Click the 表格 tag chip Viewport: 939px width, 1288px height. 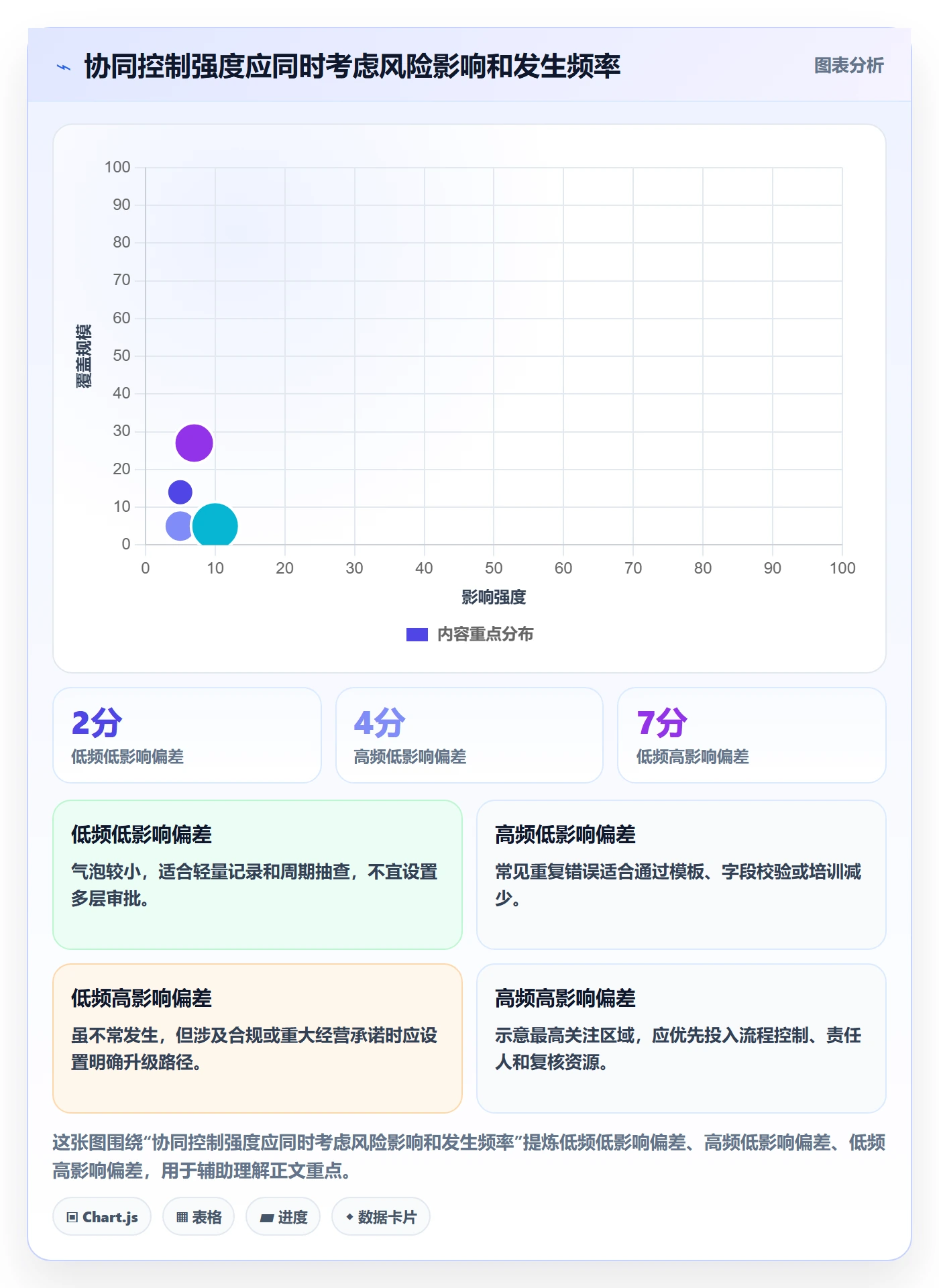coord(199,1217)
